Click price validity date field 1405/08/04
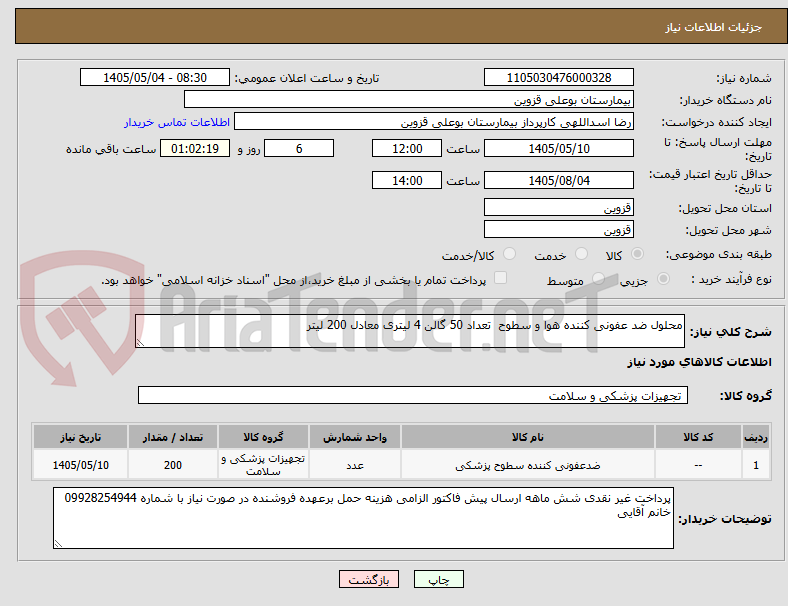 point(558,180)
